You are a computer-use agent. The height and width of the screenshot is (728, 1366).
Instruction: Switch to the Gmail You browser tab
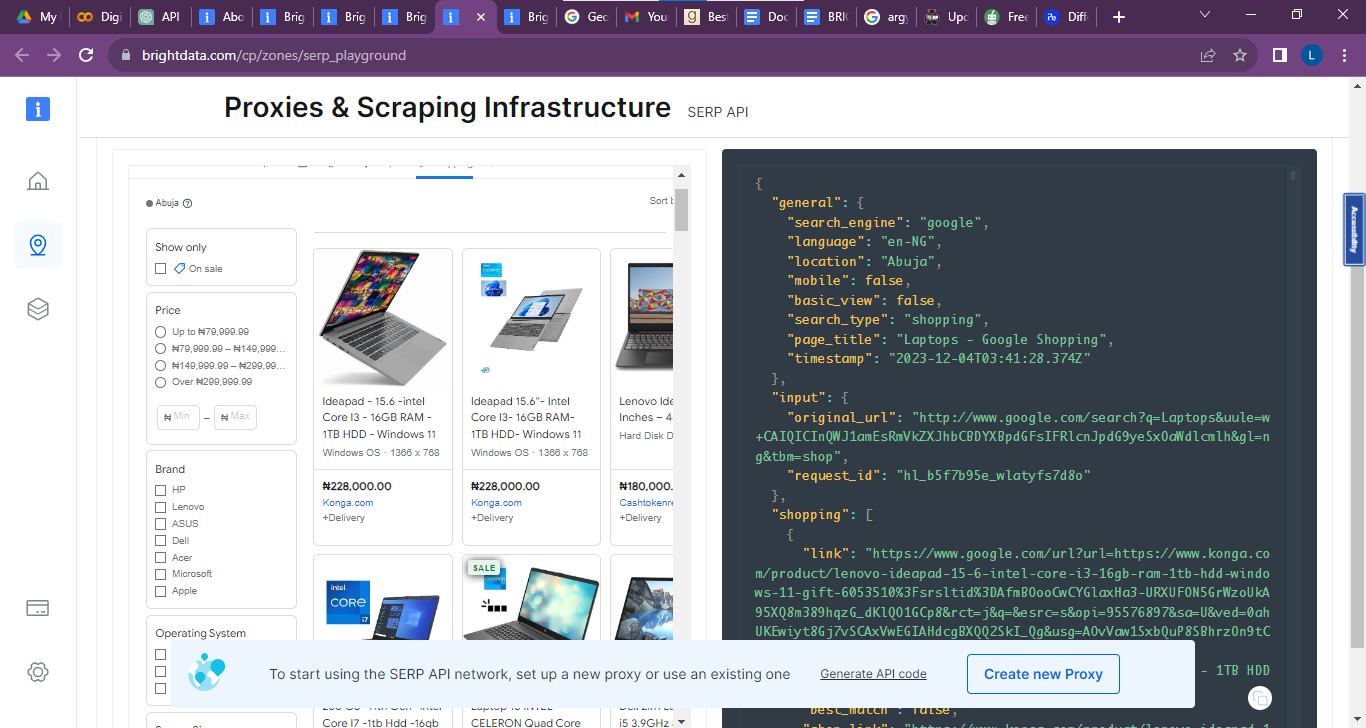pos(645,17)
